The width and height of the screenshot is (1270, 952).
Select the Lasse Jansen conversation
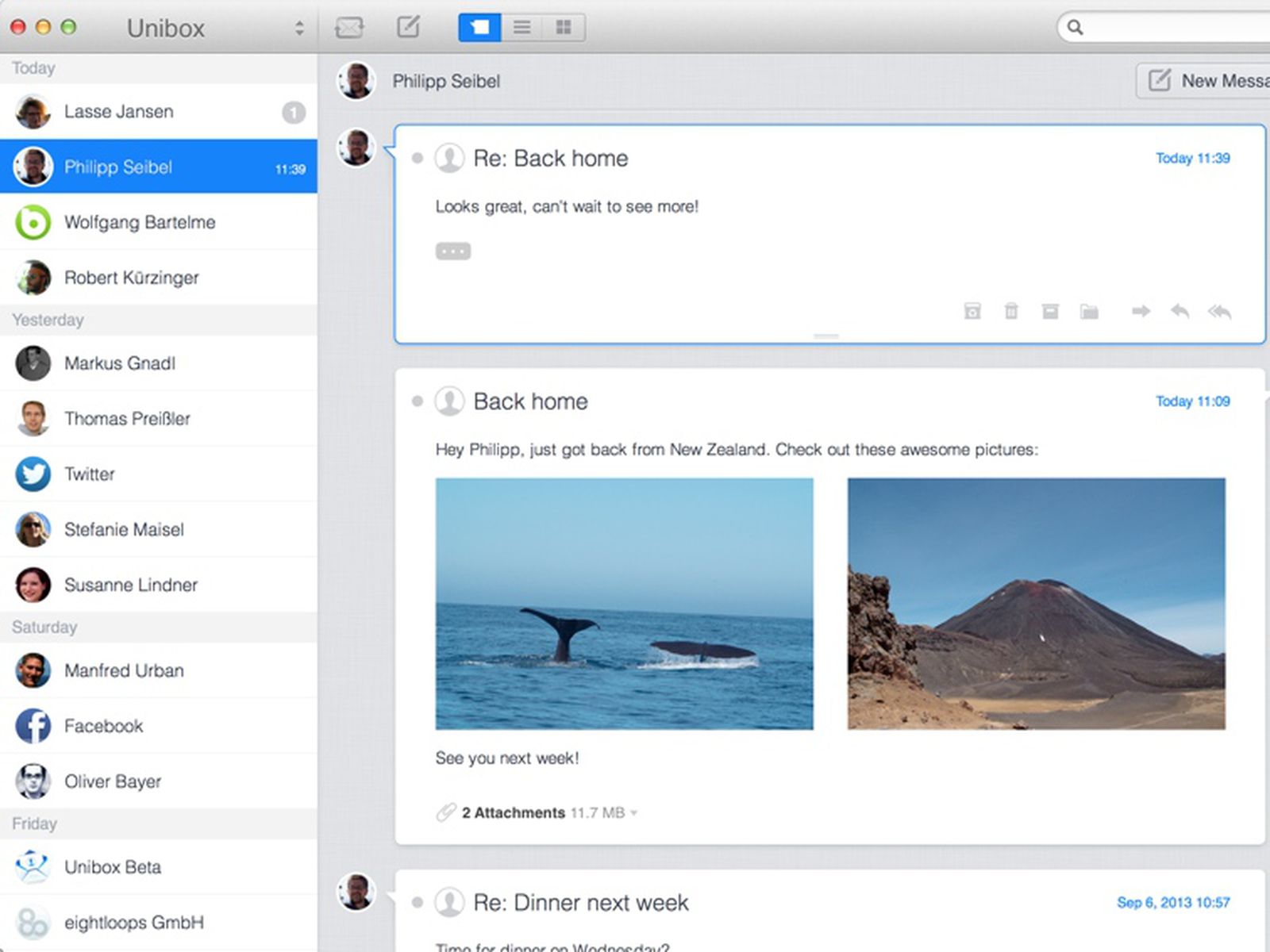[x=159, y=112]
